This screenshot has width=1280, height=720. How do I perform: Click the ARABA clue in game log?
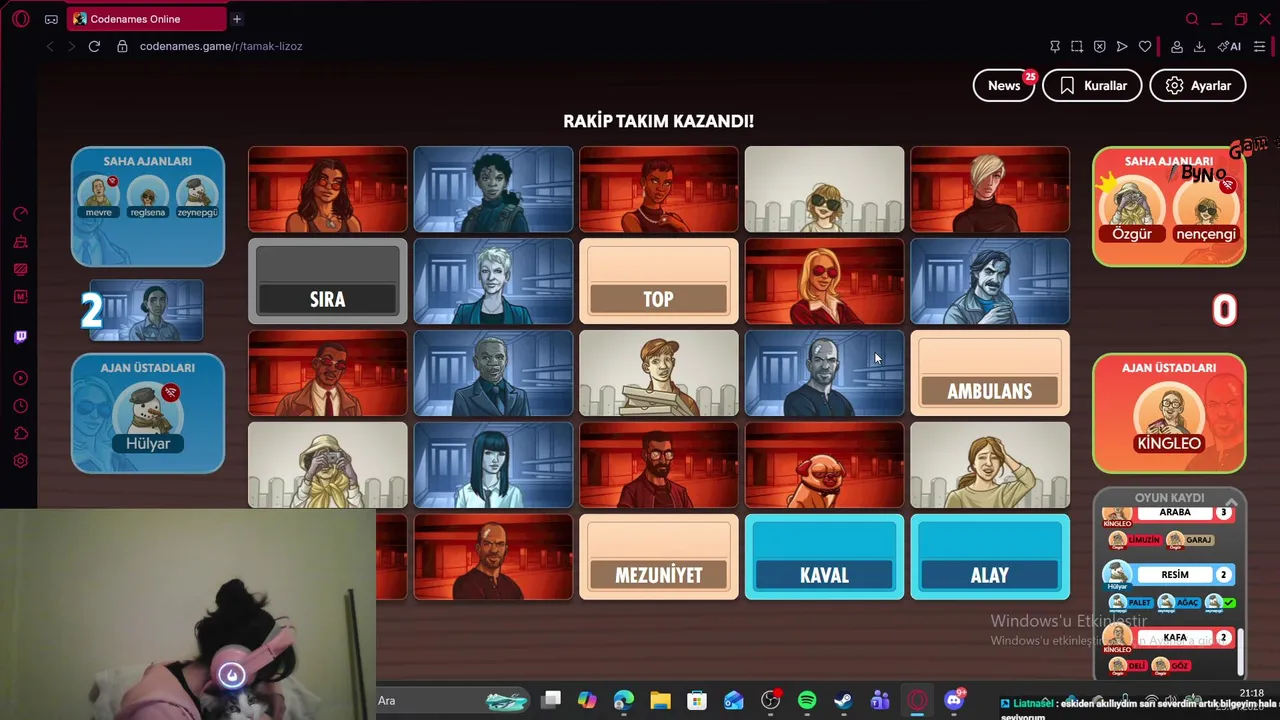click(1175, 512)
